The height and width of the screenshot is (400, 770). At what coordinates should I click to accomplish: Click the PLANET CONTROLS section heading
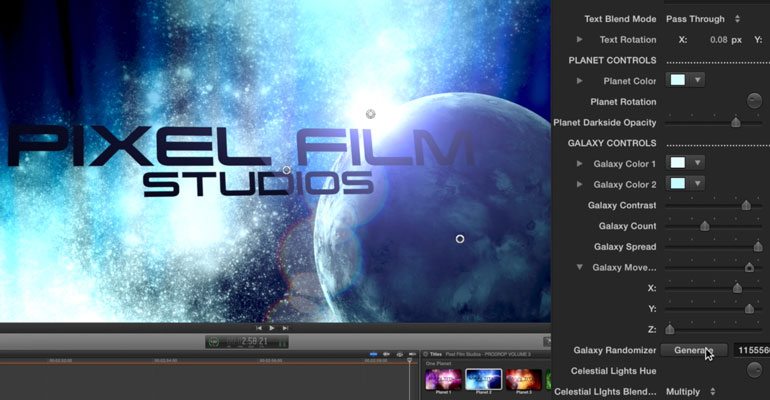[612, 60]
